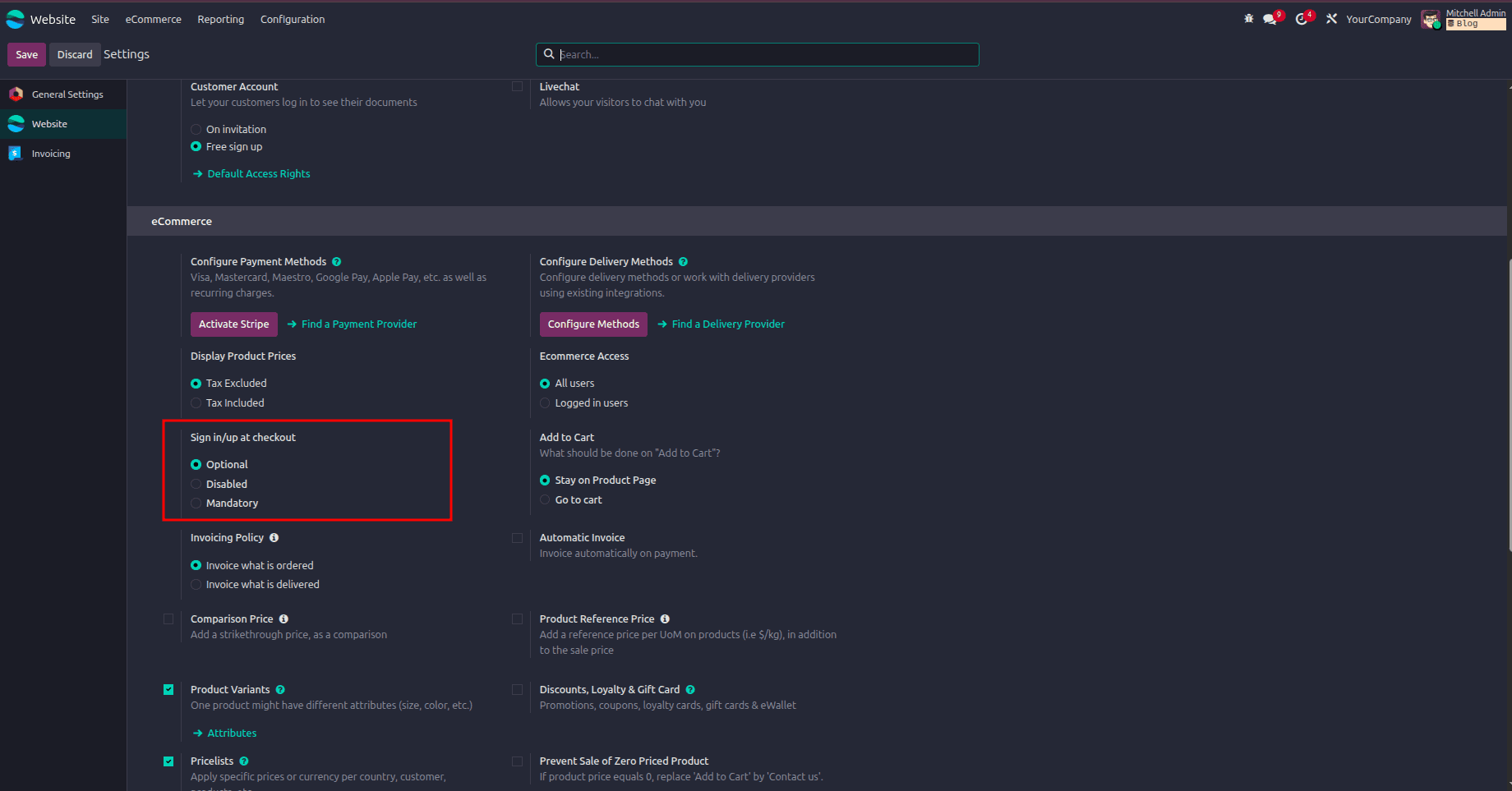Image resolution: width=1512 pixels, height=791 pixels.
Task: Switch to Invoicing settings section
Action: (63, 154)
